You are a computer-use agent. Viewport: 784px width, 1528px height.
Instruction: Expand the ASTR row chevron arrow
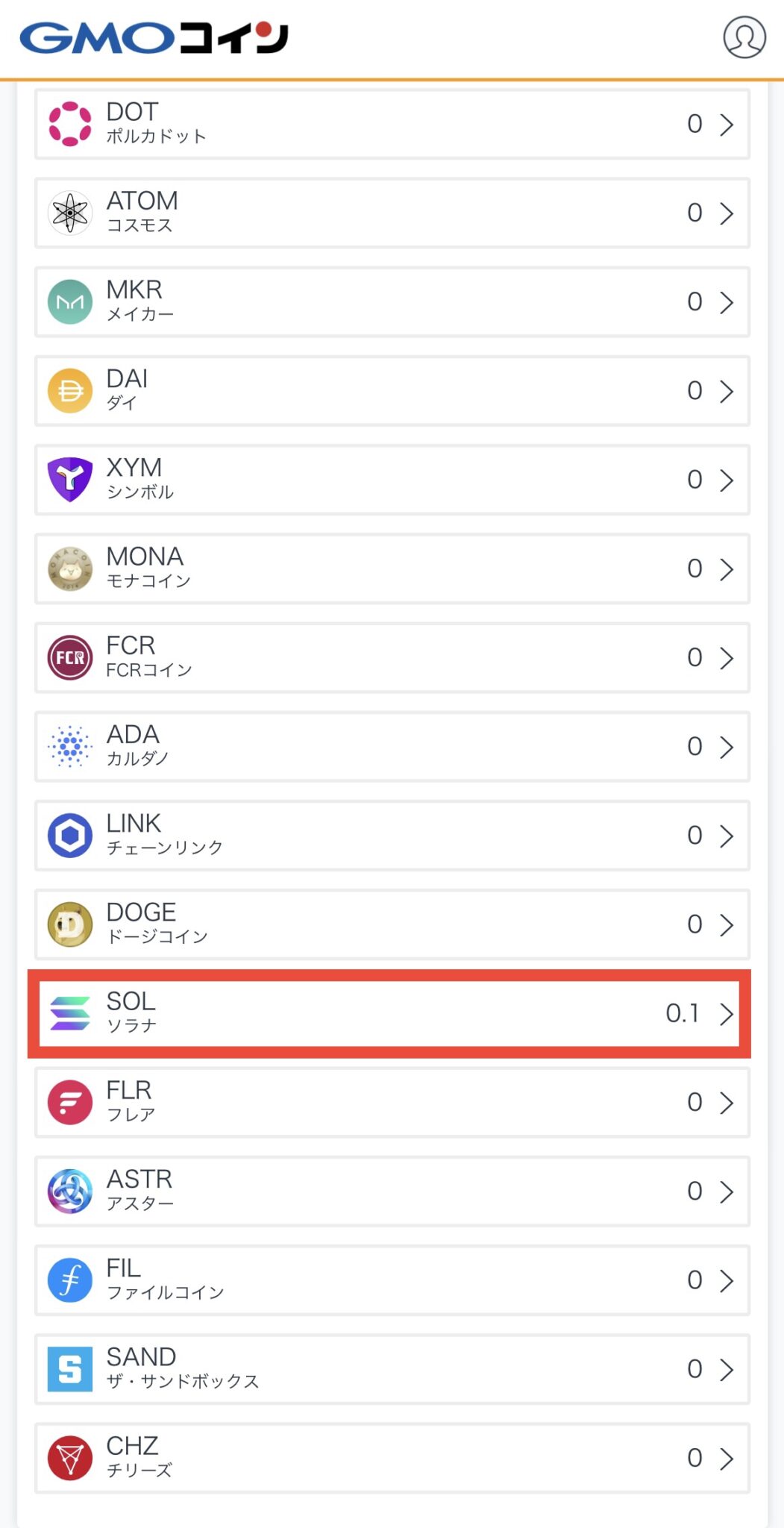point(727,1192)
